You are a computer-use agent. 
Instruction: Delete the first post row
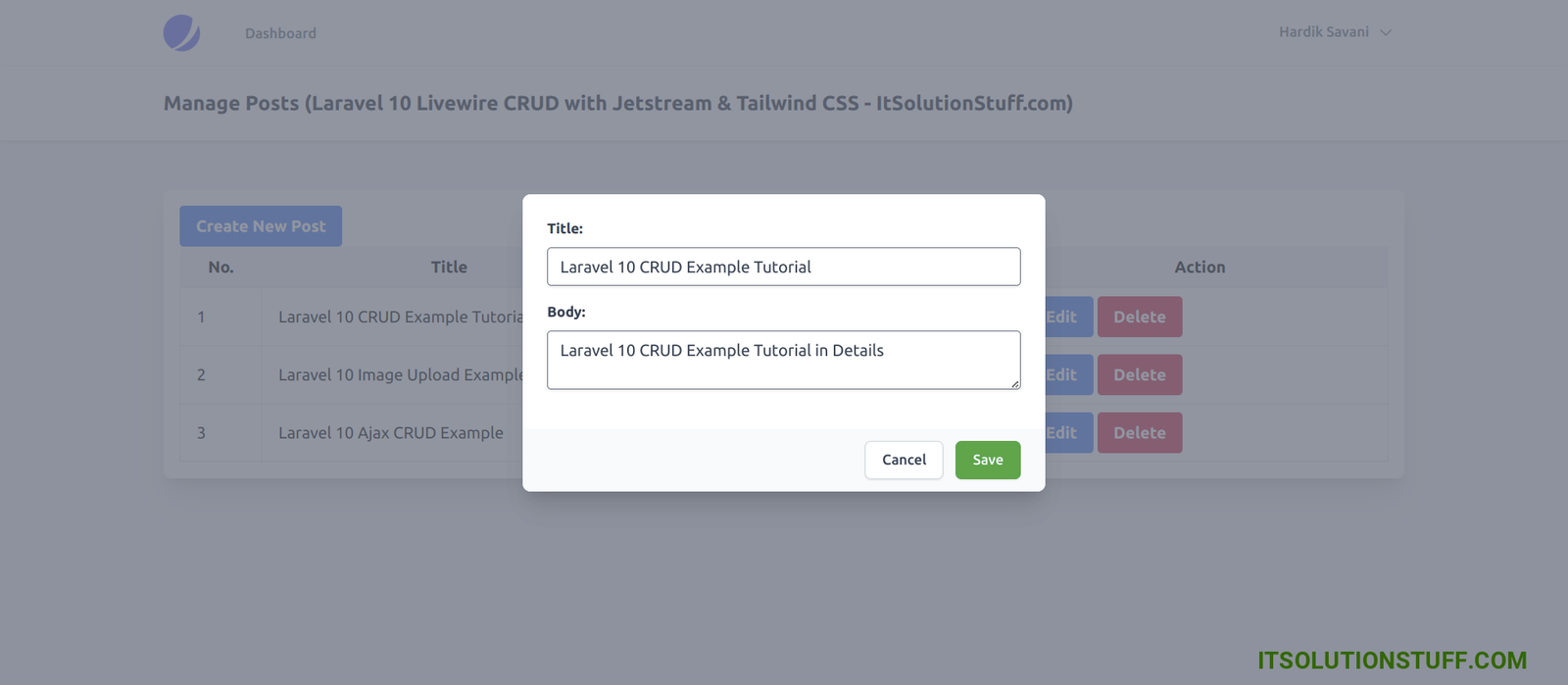(x=1139, y=318)
